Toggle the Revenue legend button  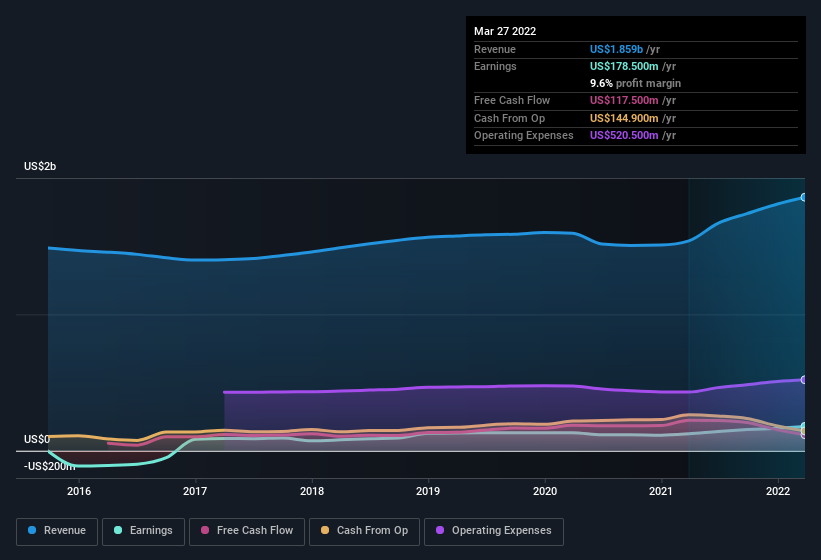click(x=57, y=531)
